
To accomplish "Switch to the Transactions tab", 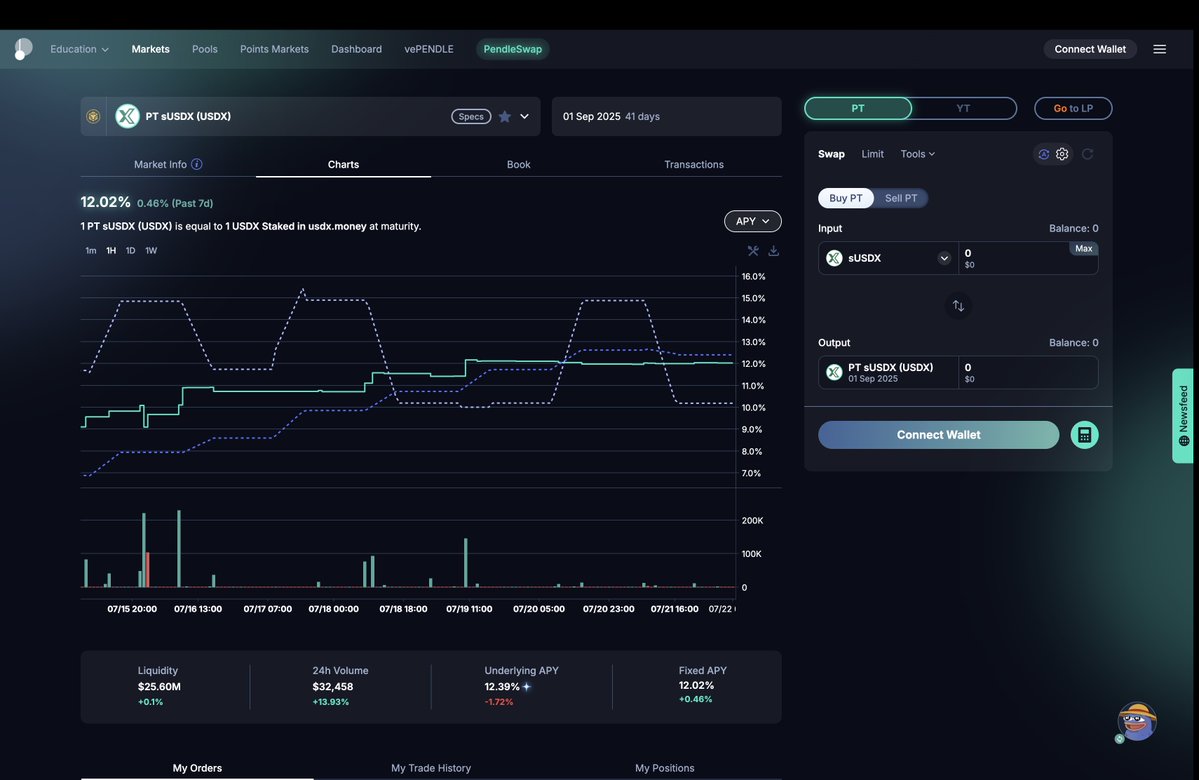I will pos(694,164).
